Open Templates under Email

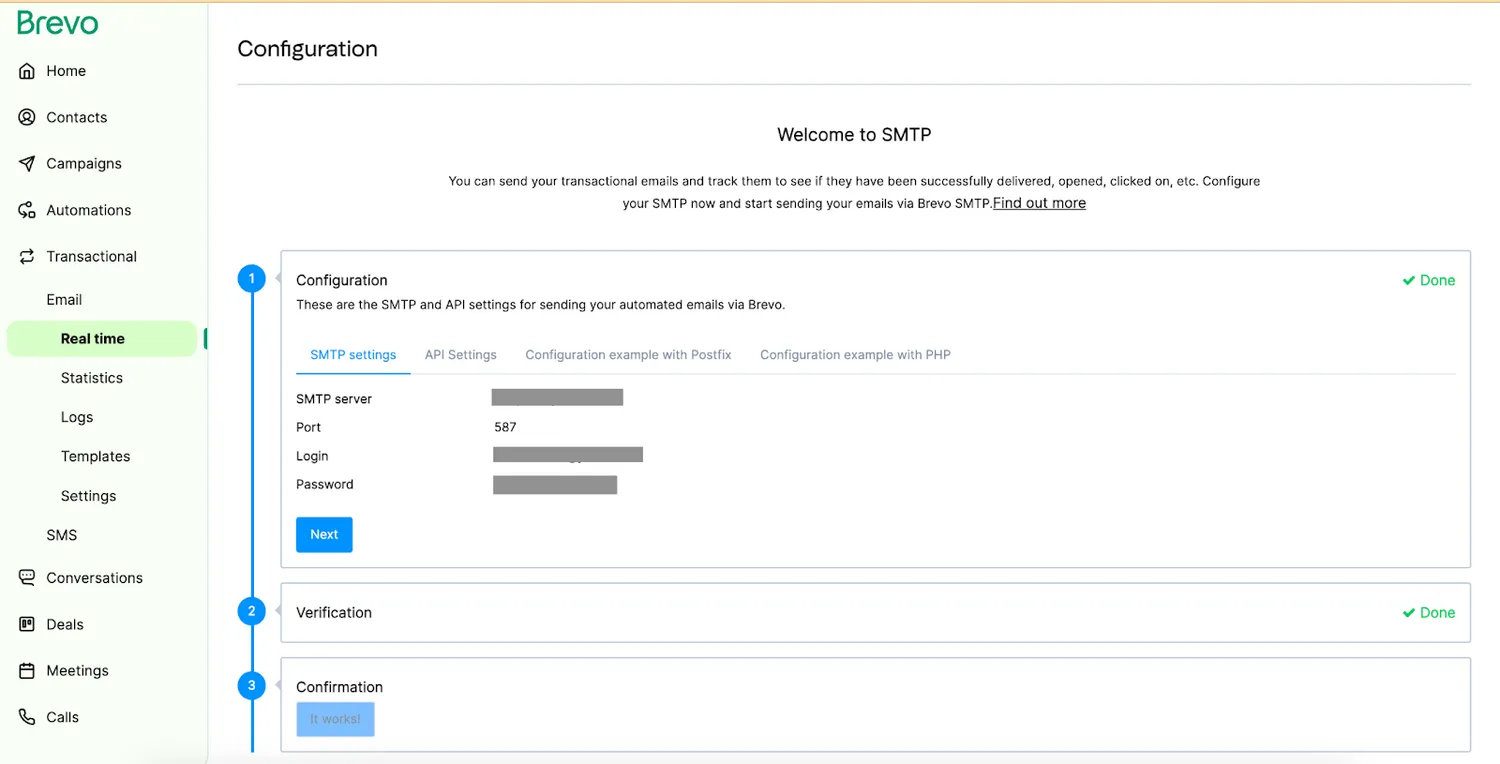click(95, 456)
